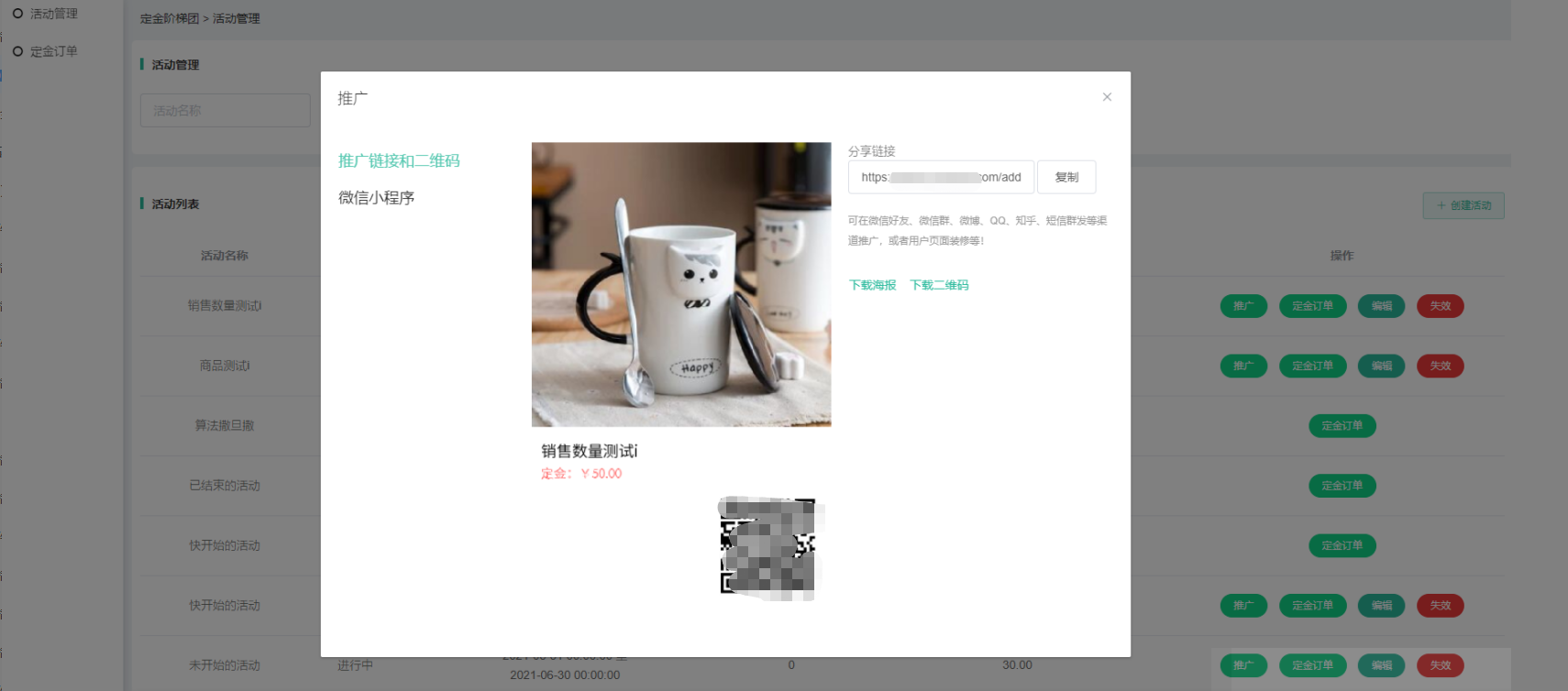Click the 定金阶梯团 breadcrumb
This screenshot has height=691, width=1568.
coord(170,18)
